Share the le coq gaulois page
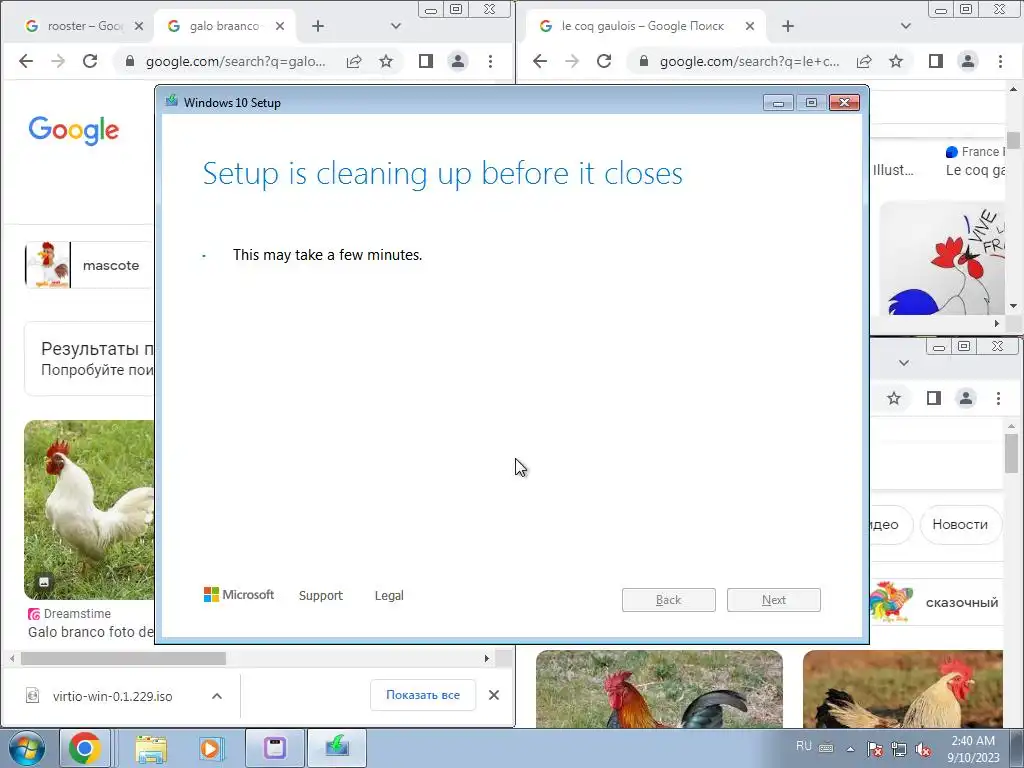 [864, 61]
